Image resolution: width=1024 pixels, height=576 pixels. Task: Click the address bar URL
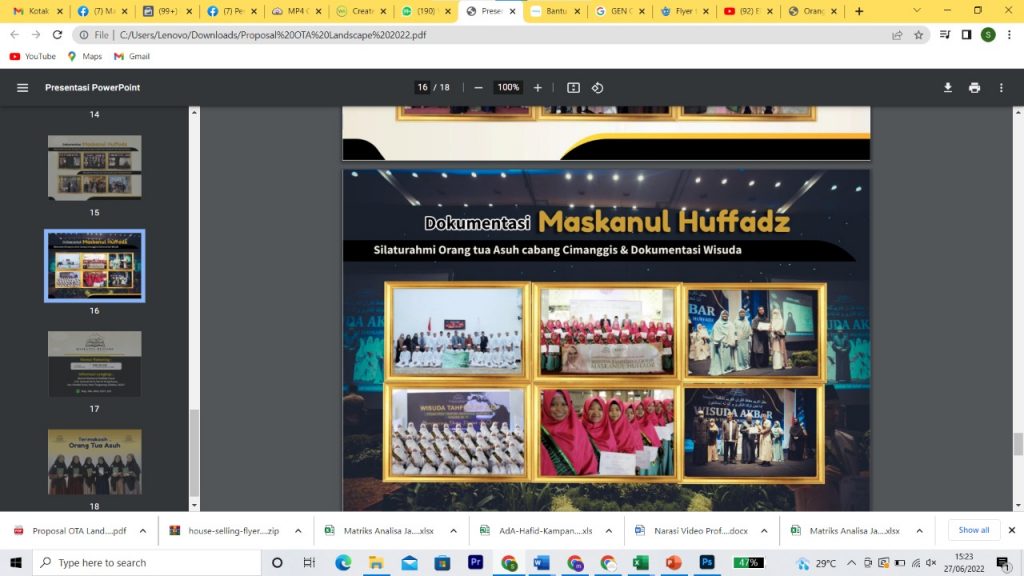[272, 35]
